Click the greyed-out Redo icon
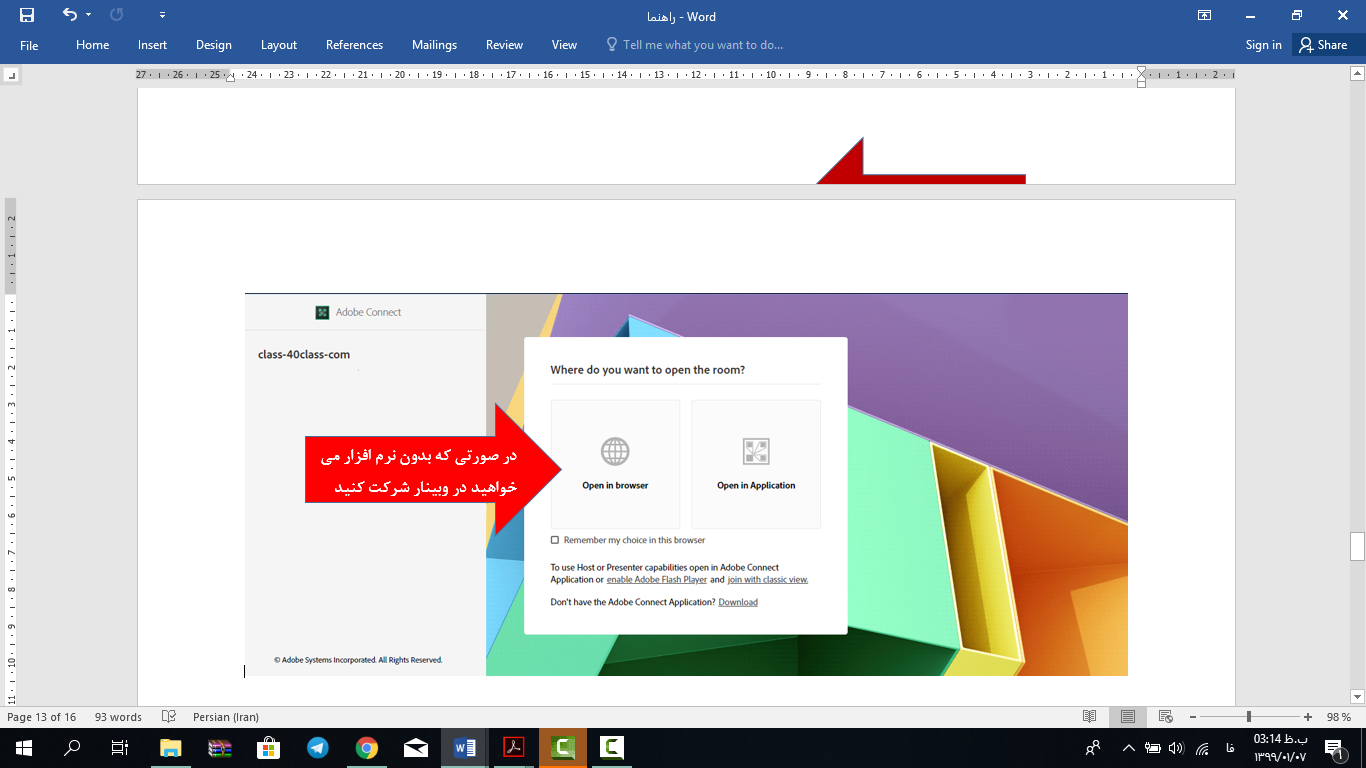This screenshot has height=768, width=1366. [116, 15]
